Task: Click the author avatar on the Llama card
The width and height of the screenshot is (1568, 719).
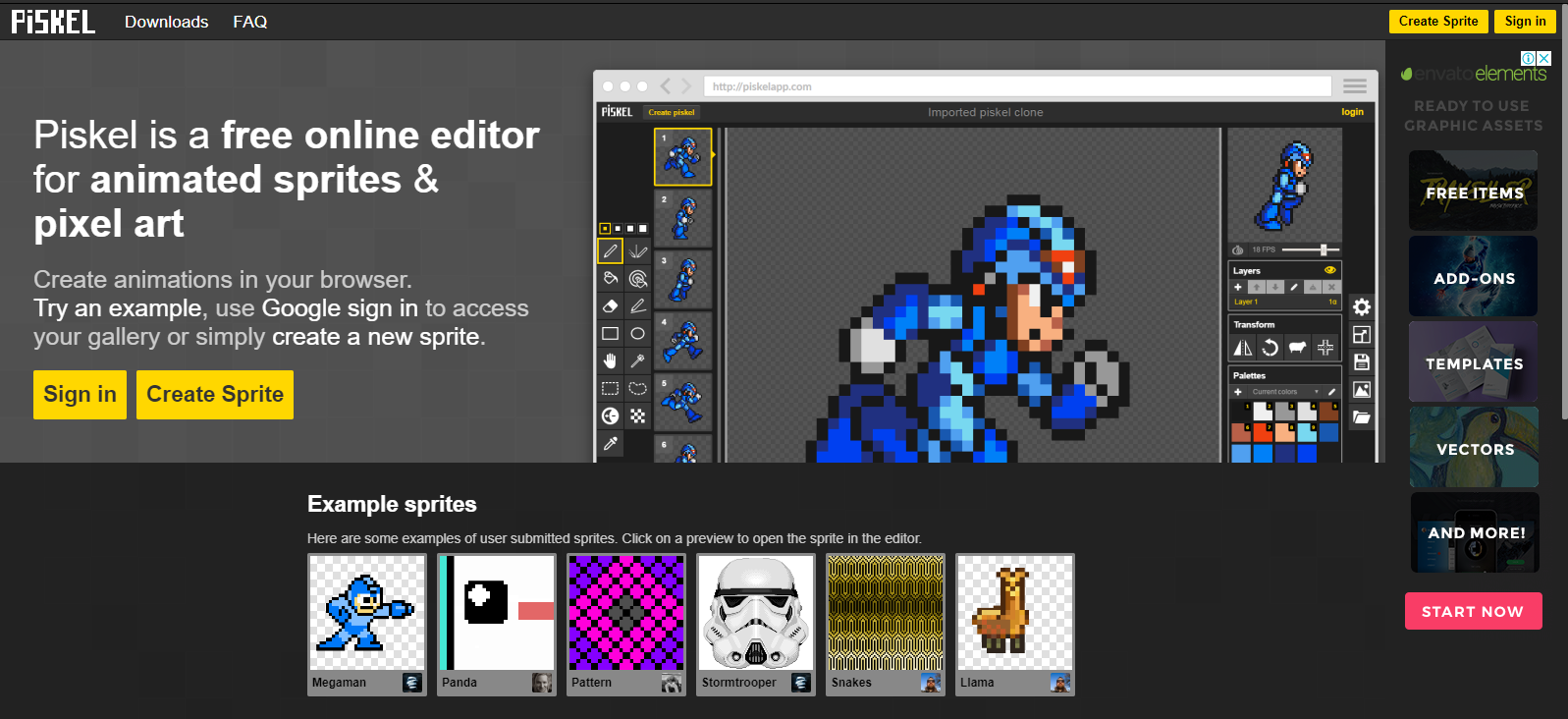Action: [x=1060, y=683]
